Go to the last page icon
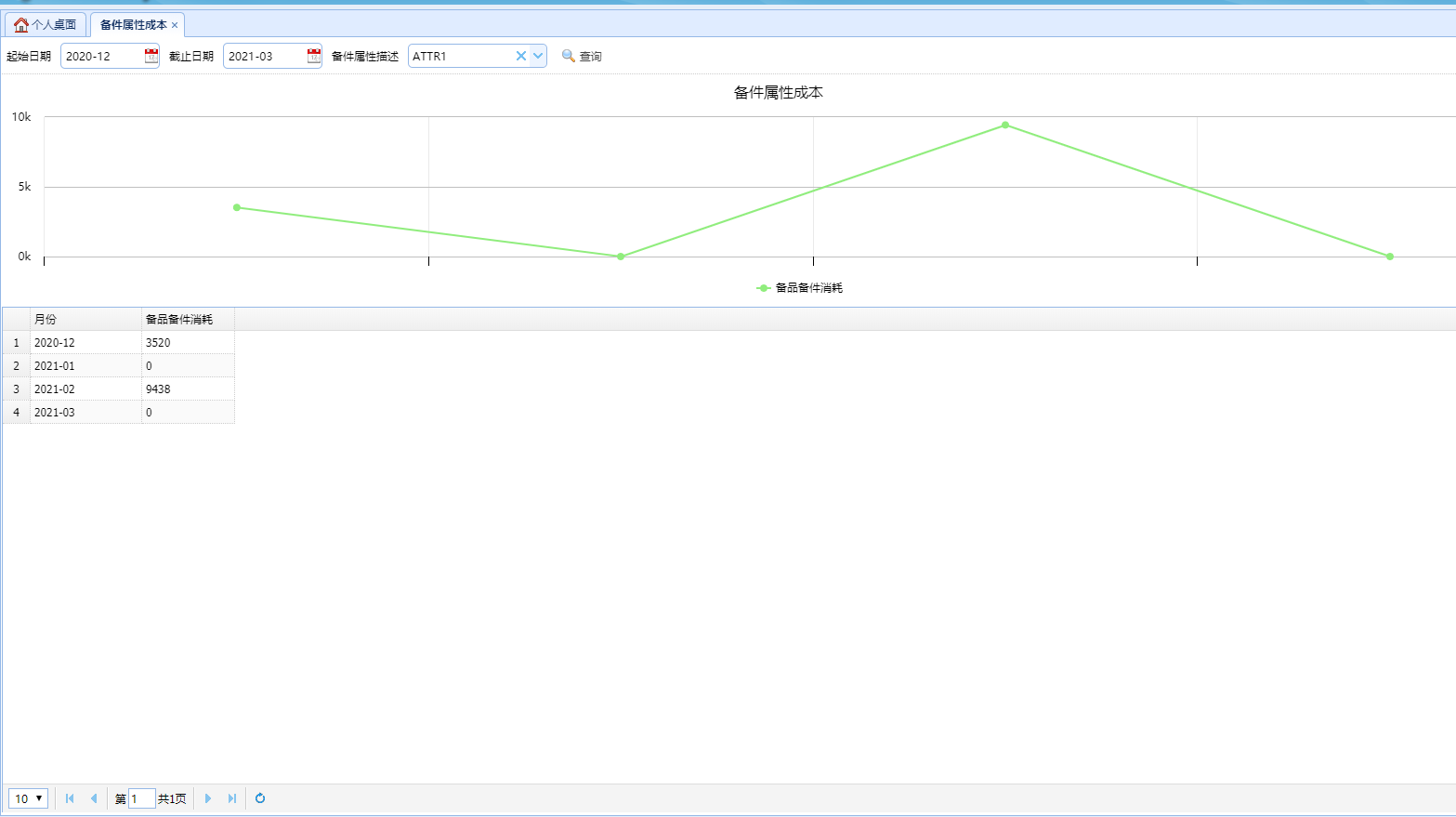 [231, 798]
